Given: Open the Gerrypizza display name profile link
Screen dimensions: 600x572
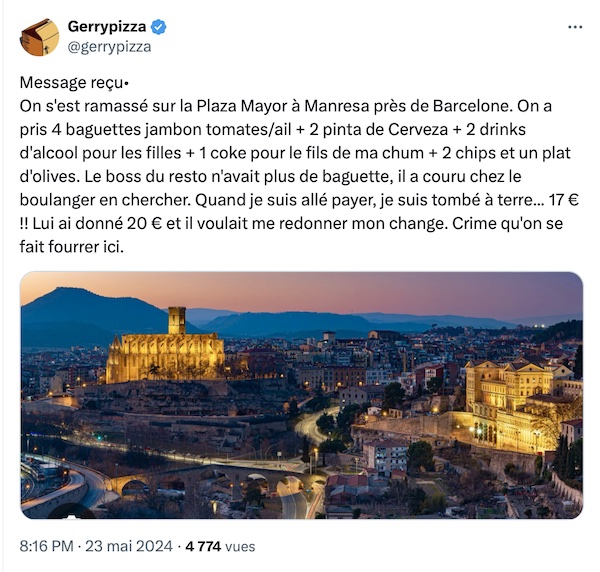Looking at the screenshot, I should coord(107,27).
